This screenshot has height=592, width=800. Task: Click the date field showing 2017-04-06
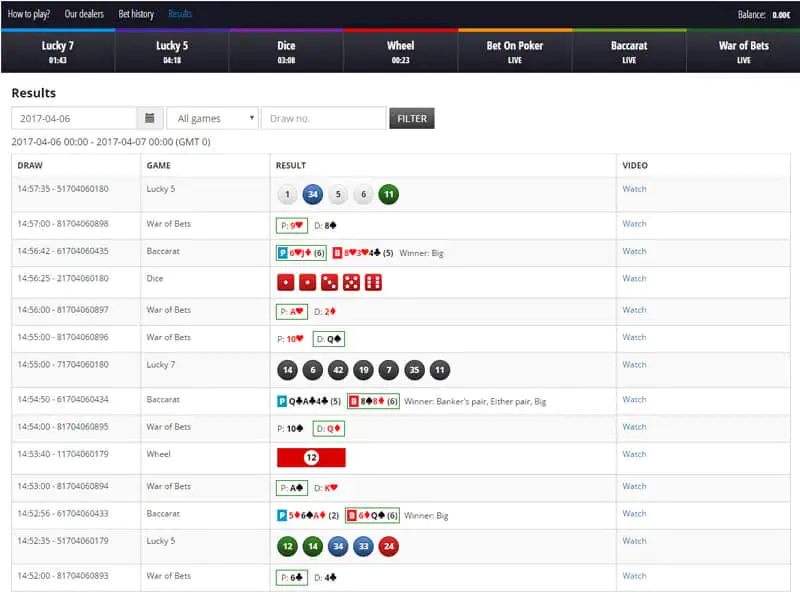[74, 118]
